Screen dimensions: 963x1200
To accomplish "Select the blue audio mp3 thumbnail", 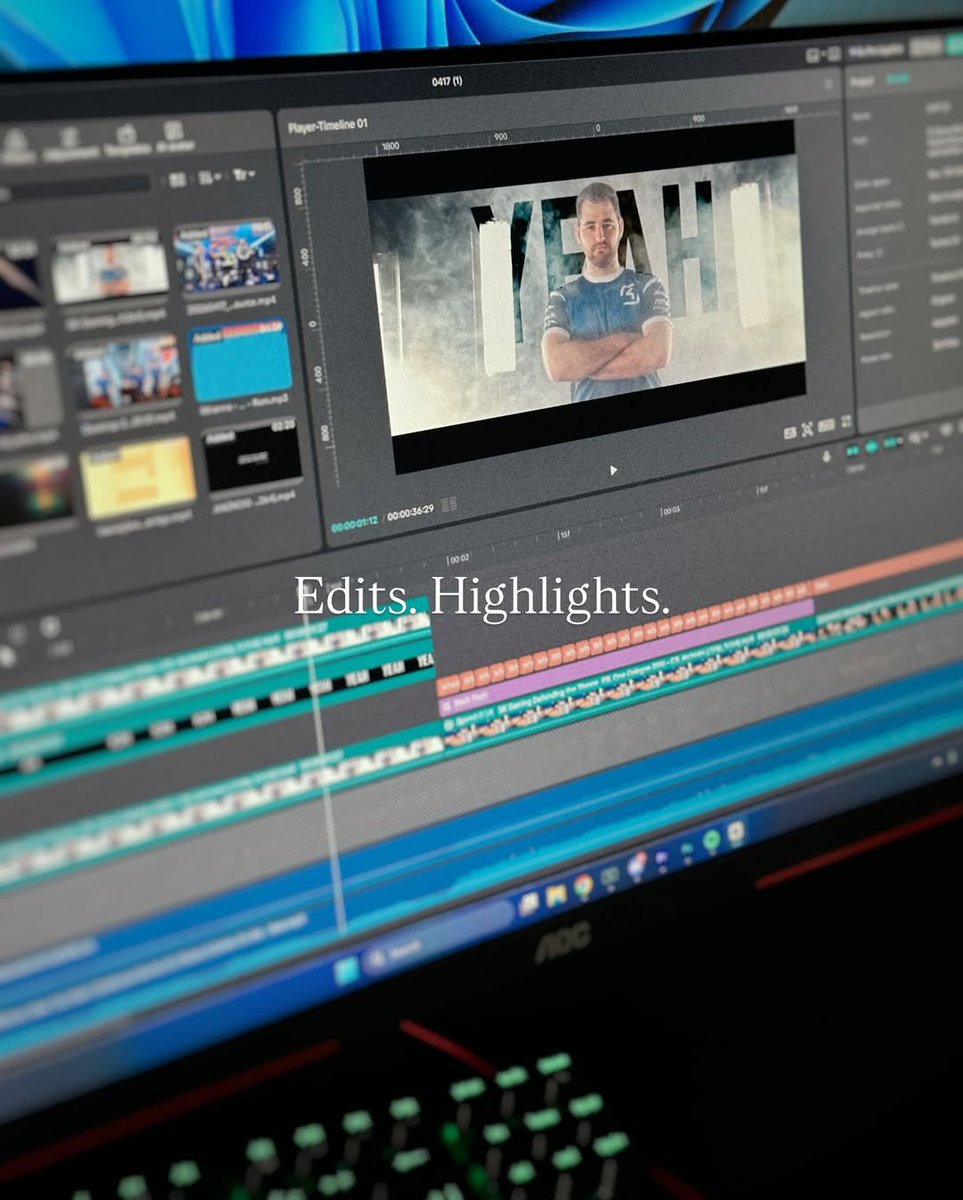I will (241, 360).
